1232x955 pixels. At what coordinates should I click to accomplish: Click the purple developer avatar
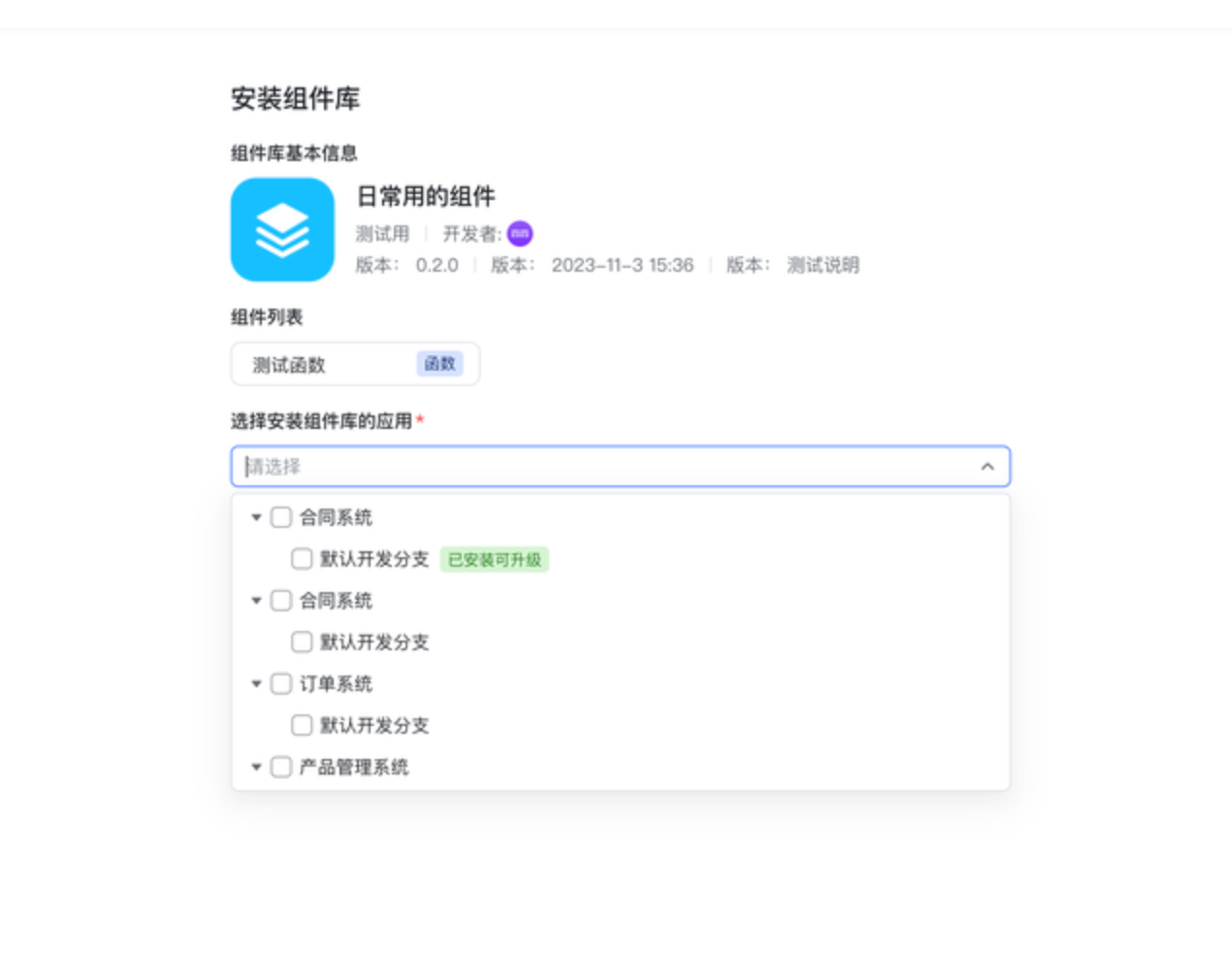click(520, 234)
